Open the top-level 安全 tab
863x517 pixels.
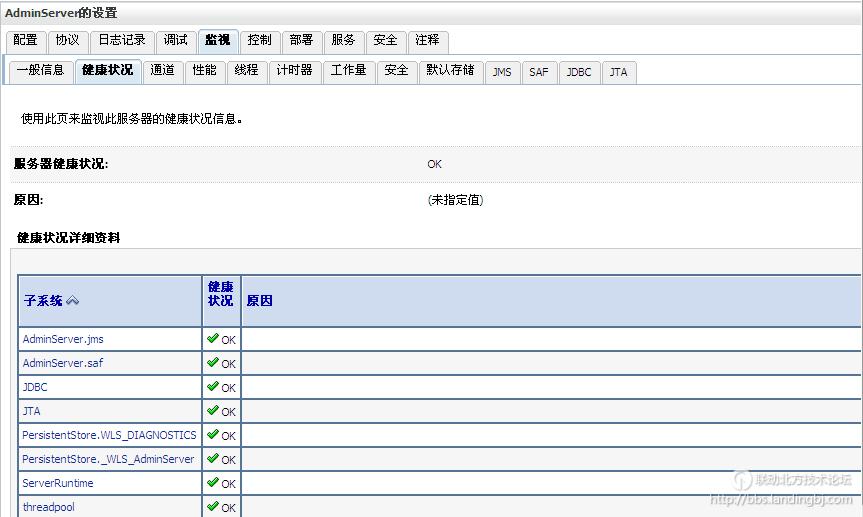pos(385,41)
